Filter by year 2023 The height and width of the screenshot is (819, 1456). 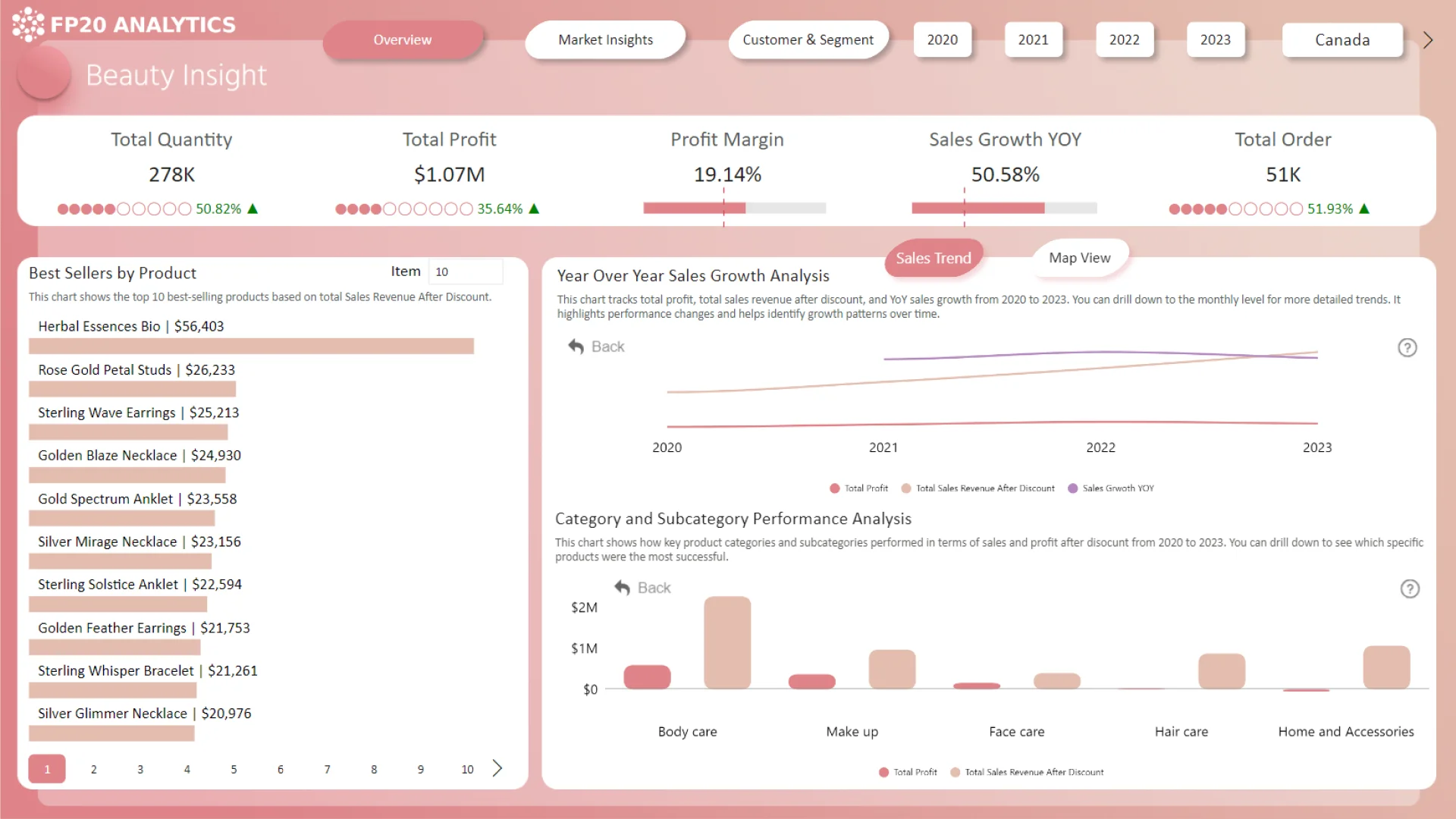tap(1216, 39)
